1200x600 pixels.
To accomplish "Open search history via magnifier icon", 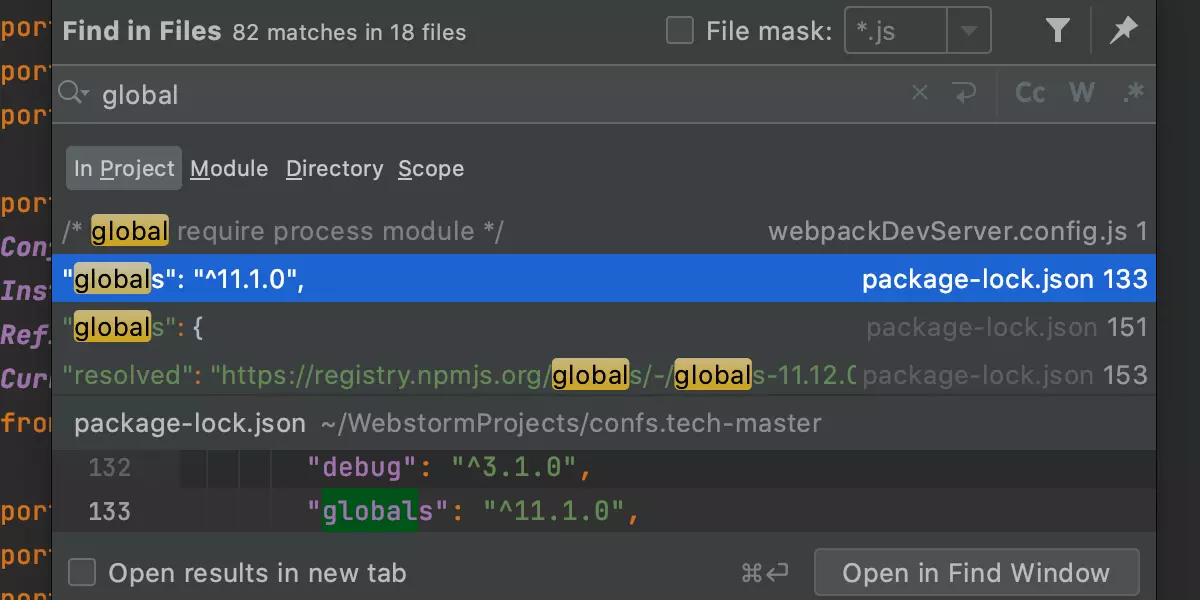I will click(x=74, y=93).
